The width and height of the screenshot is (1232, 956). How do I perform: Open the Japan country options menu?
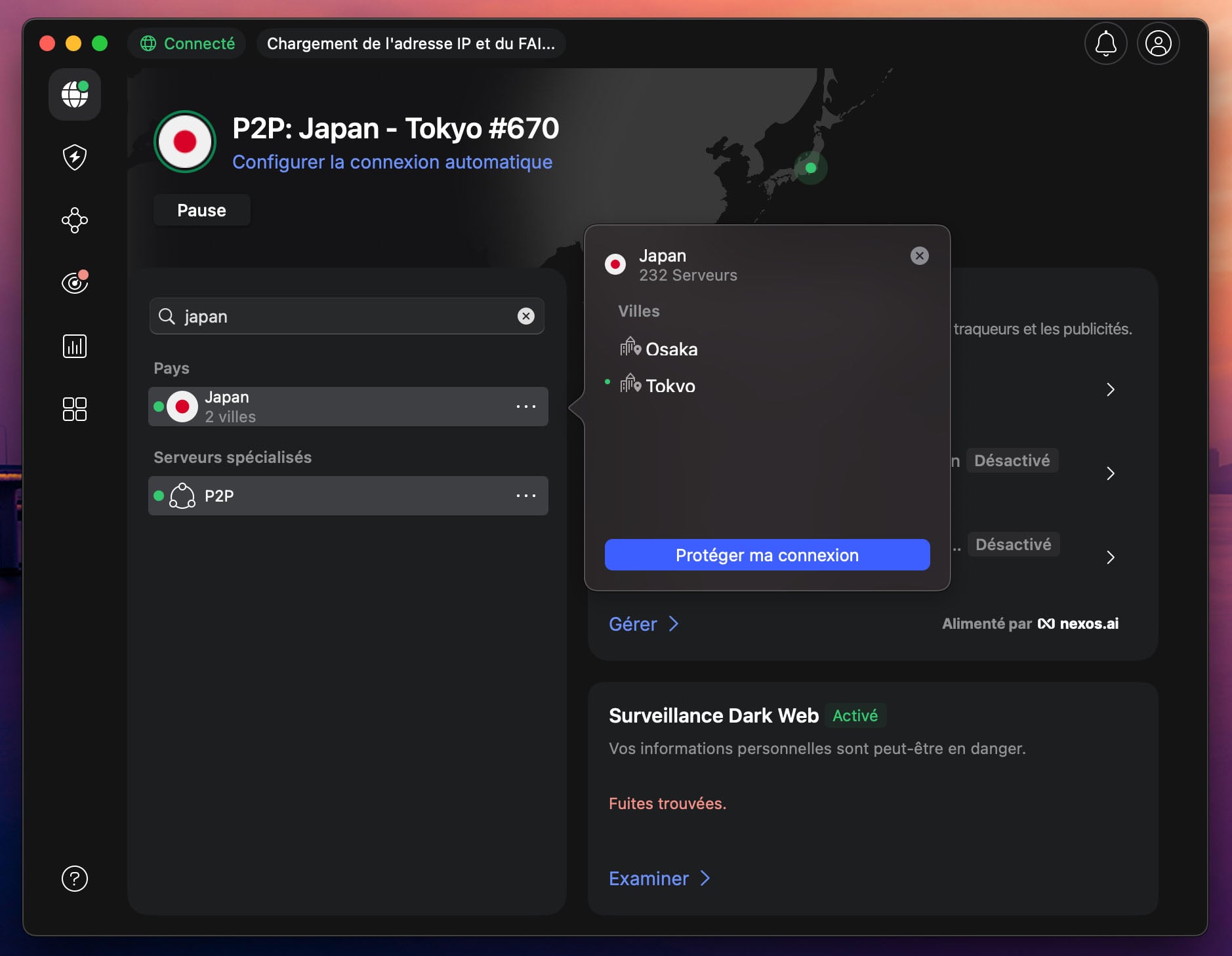point(526,407)
